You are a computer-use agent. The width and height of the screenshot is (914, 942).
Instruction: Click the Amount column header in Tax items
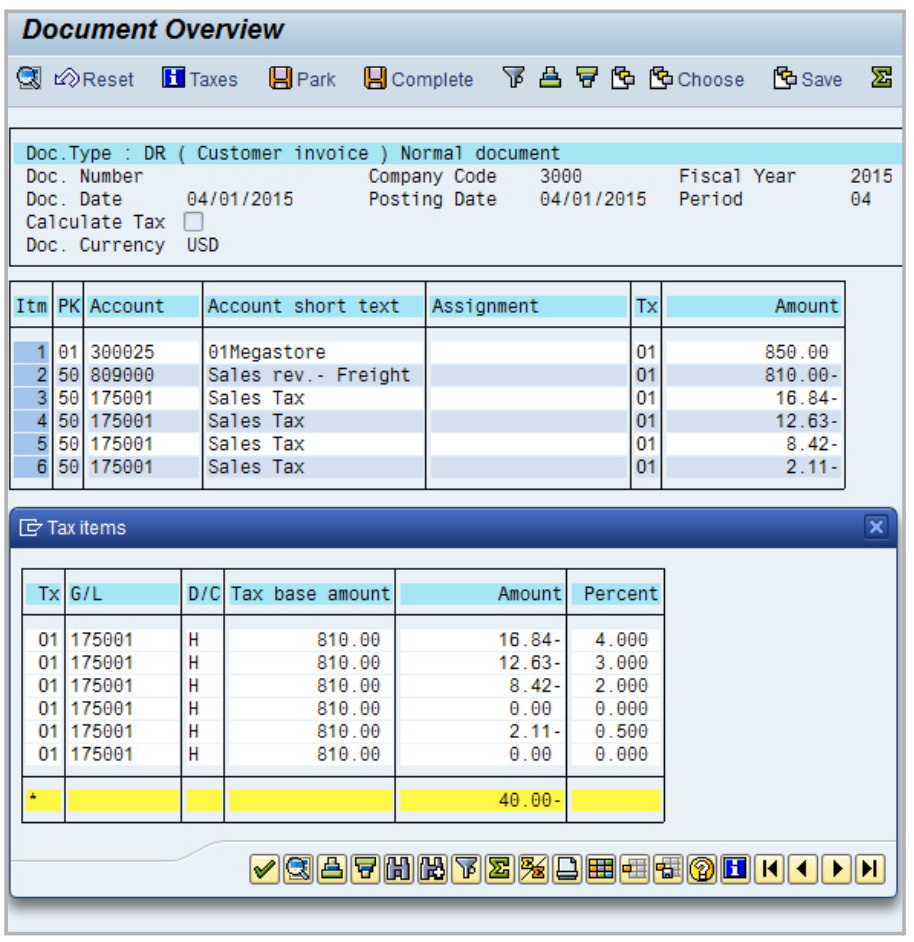[481, 594]
